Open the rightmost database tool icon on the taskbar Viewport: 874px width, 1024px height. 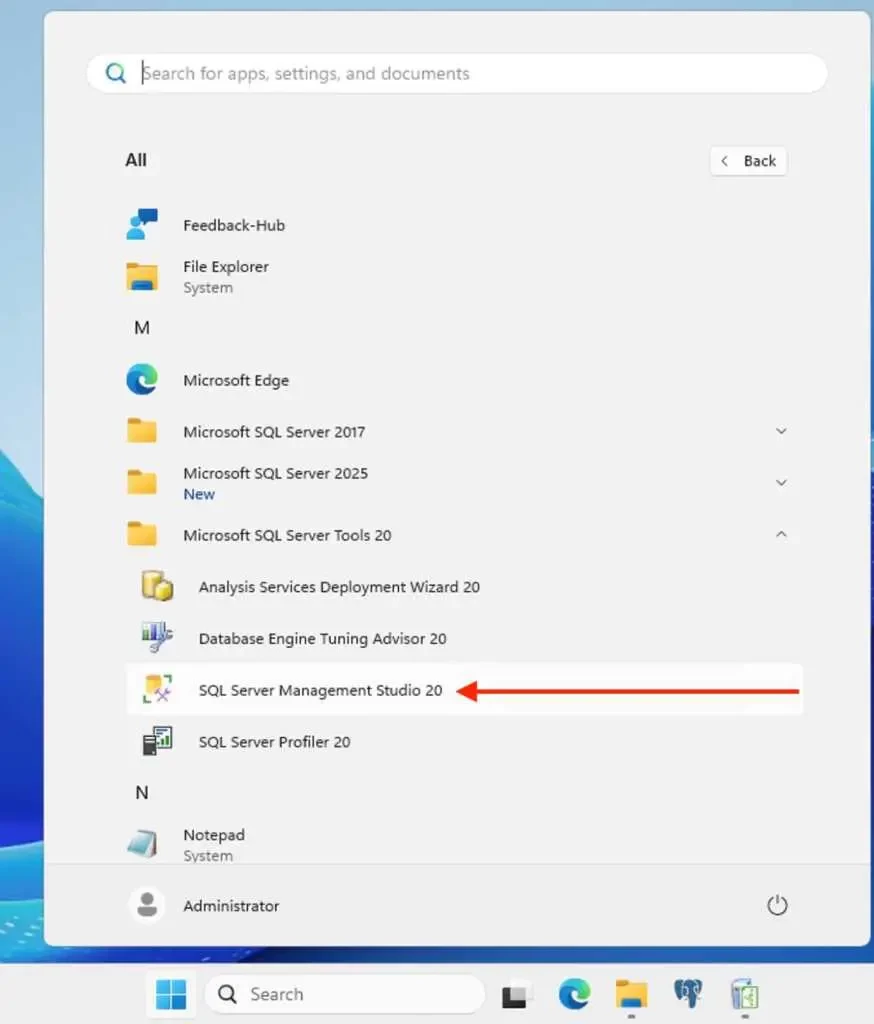point(745,995)
